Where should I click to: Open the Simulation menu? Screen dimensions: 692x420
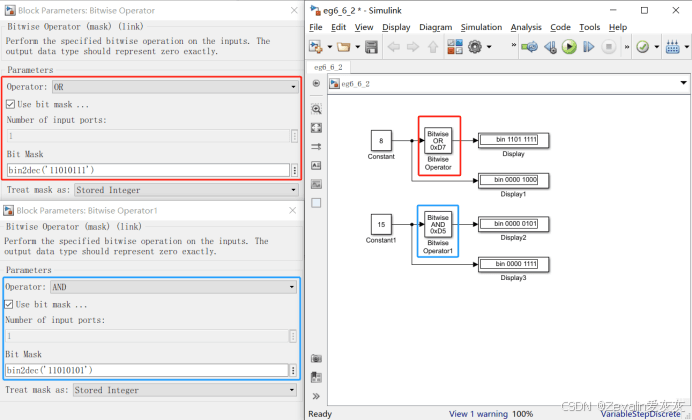pos(481,27)
